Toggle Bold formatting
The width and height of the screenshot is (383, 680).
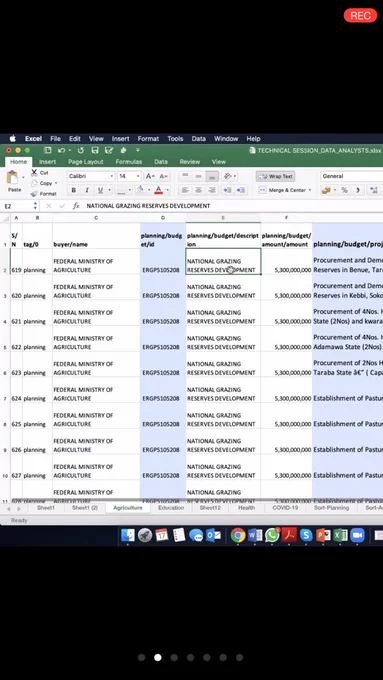(74, 190)
